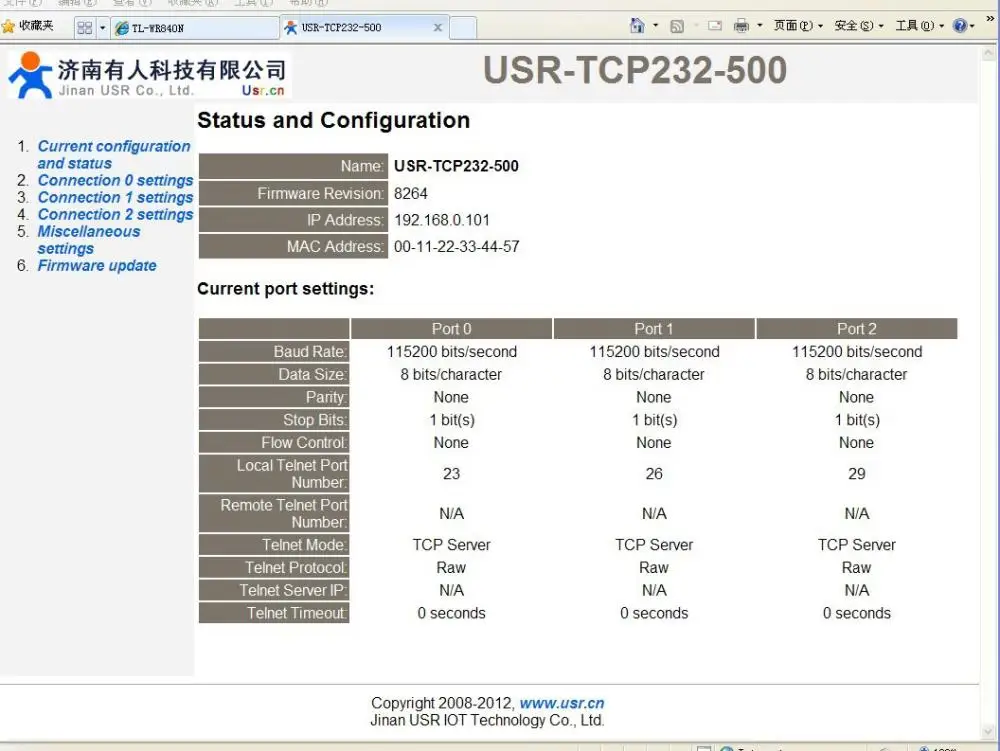1000x751 pixels.
Task: Click the vertical scrollbar down arrow
Action: [x=989, y=731]
